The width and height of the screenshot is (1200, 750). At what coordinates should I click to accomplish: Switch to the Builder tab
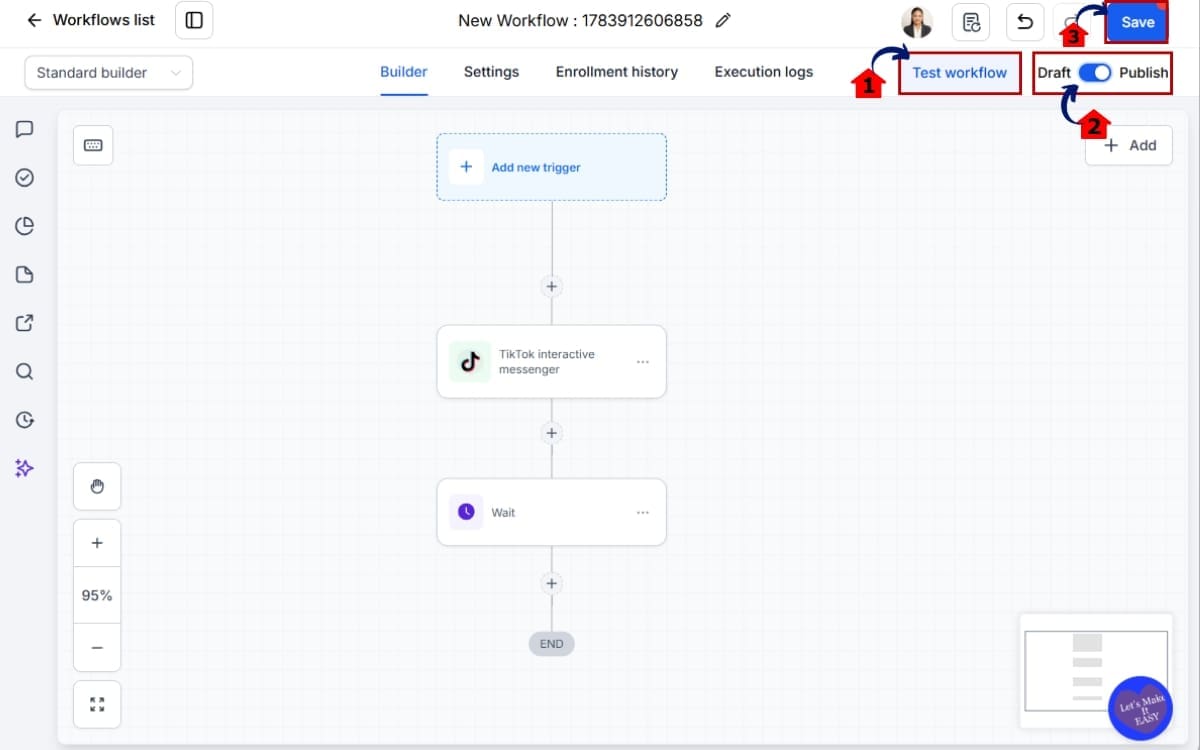(x=404, y=72)
